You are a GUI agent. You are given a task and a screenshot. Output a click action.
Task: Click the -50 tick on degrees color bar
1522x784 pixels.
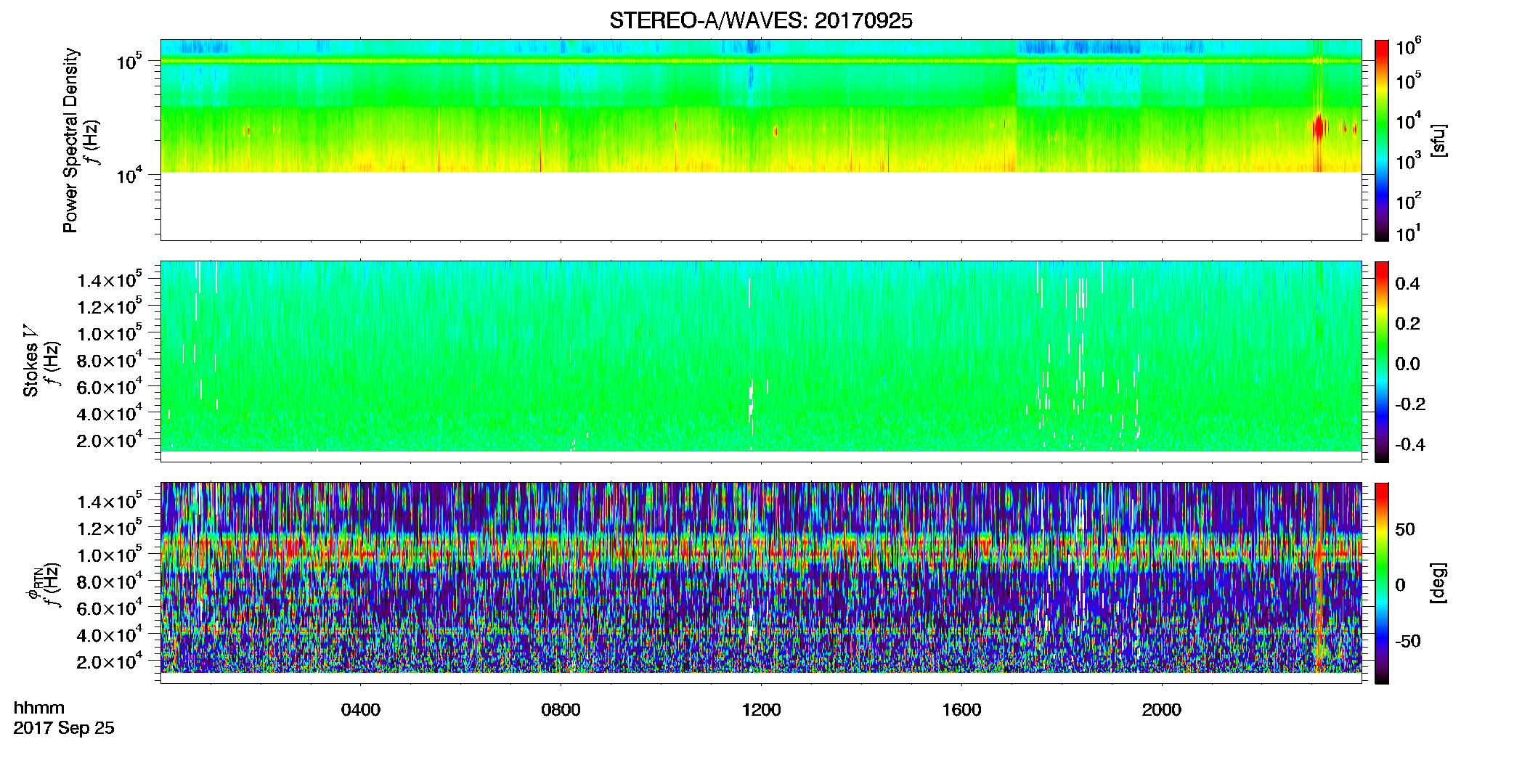(x=1408, y=642)
